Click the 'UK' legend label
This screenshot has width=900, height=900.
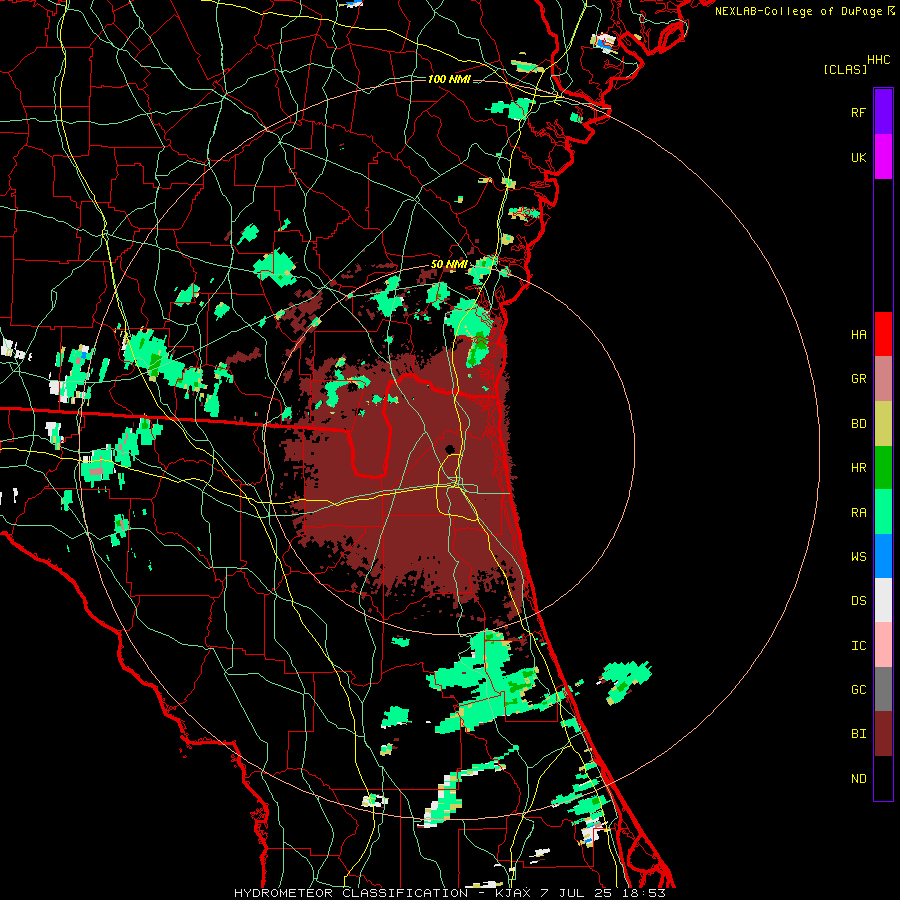point(858,157)
